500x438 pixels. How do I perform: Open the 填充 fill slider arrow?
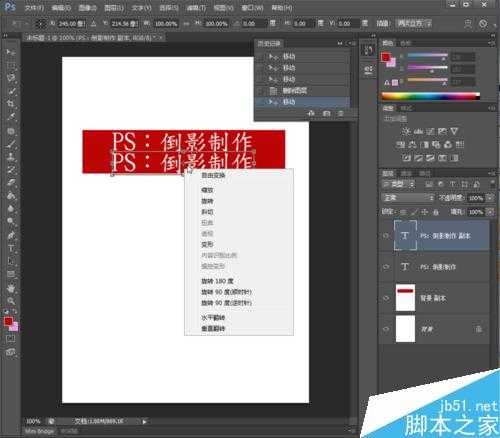coord(490,212)
